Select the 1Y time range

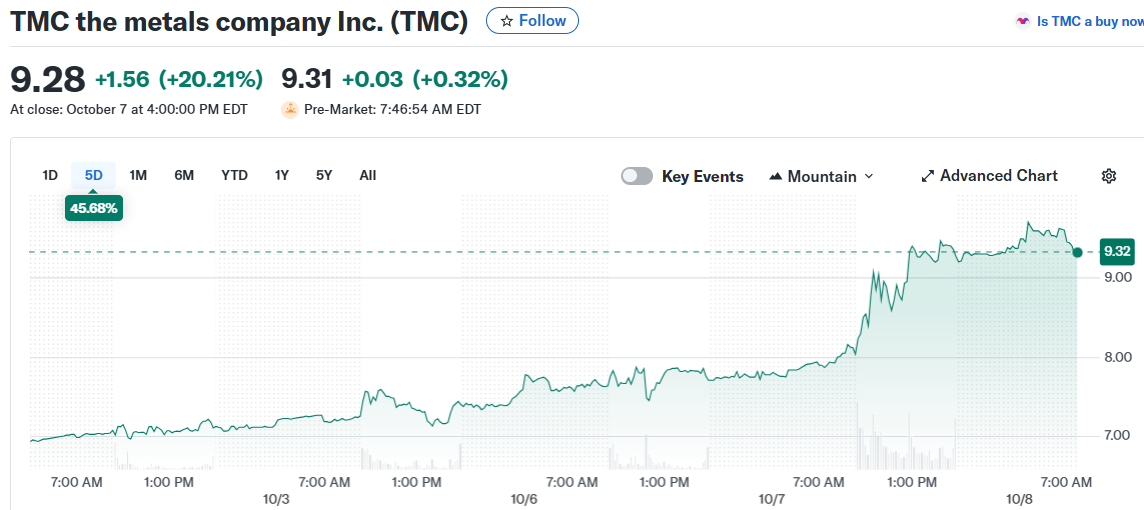click(282, 175)
